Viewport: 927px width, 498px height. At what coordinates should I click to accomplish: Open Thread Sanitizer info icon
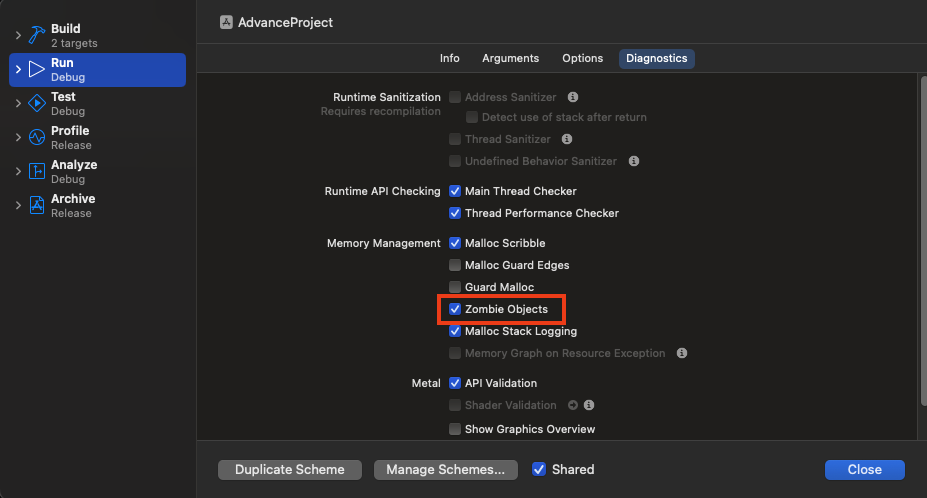pyautogui.click(x=567, y=139)
